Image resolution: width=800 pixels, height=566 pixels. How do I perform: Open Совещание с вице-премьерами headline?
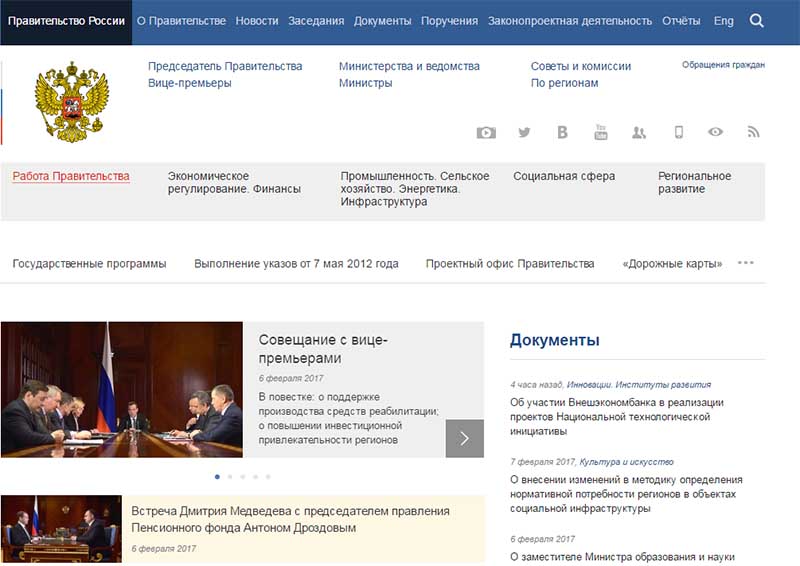(323, 349)
